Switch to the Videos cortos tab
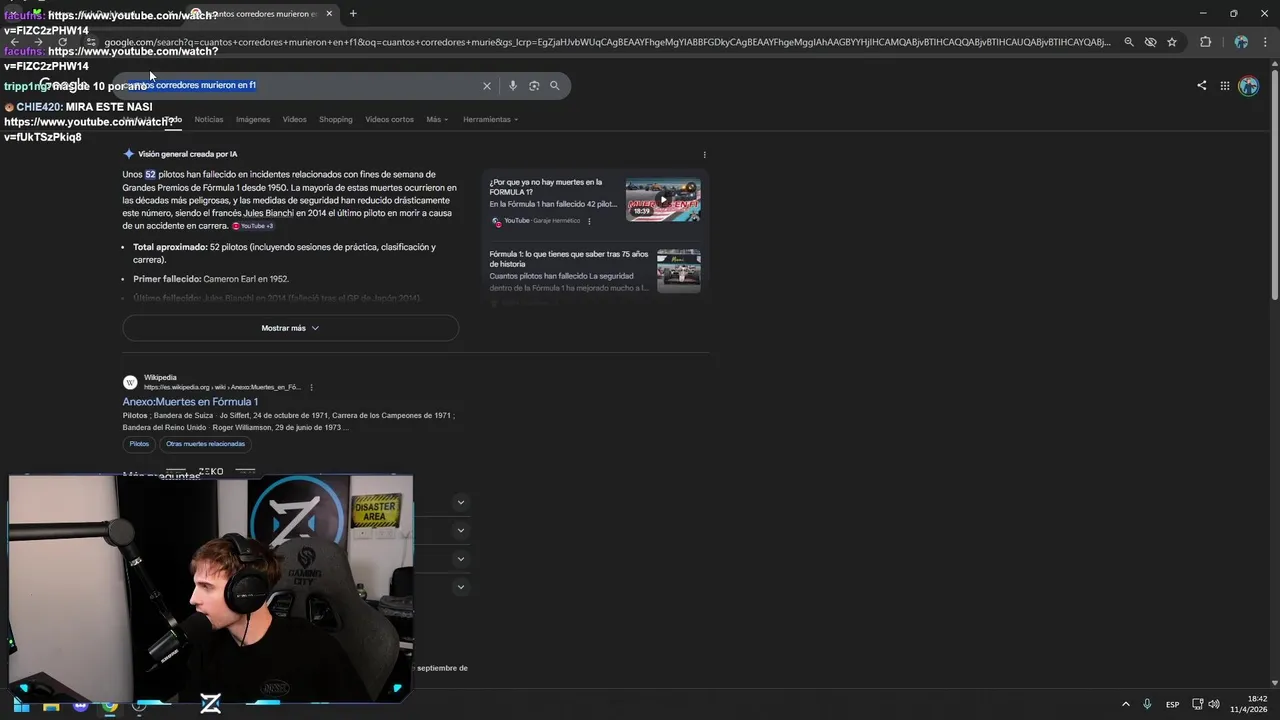 coord(389,120)
